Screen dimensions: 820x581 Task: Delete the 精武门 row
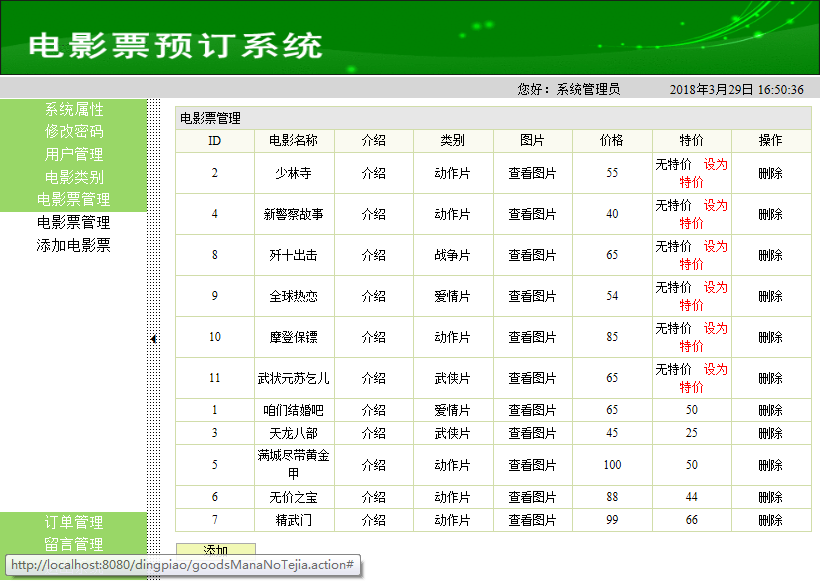tap(770, 520)
